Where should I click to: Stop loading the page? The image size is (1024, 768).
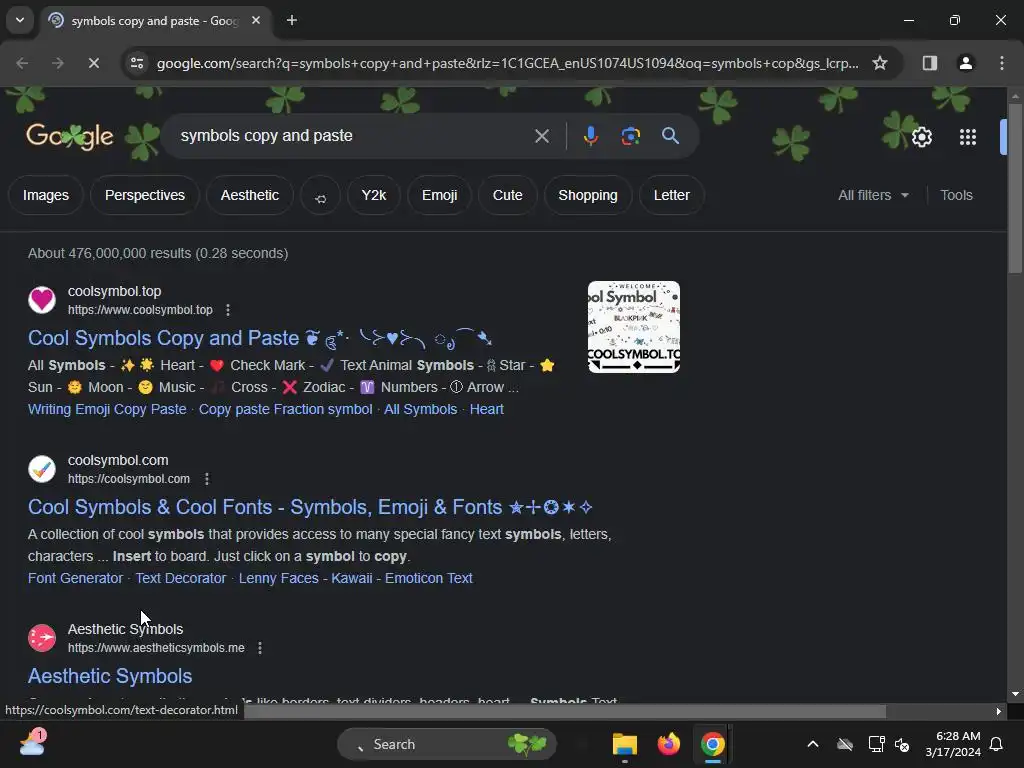click(x=93, y=63)
